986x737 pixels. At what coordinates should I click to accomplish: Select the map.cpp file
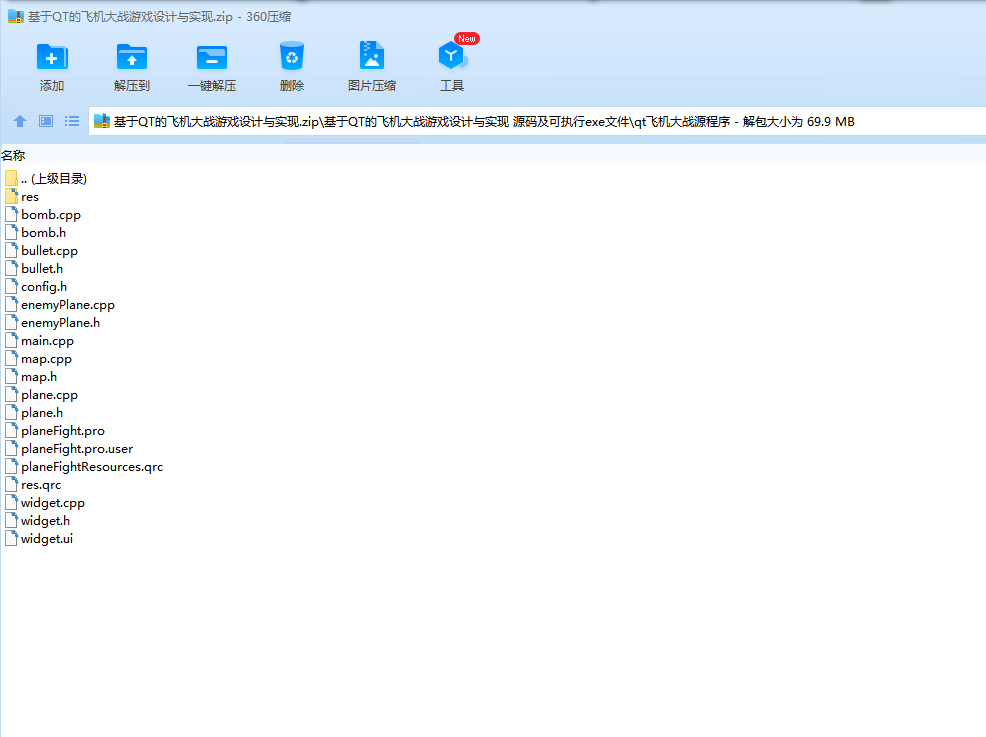coord(47,359)
